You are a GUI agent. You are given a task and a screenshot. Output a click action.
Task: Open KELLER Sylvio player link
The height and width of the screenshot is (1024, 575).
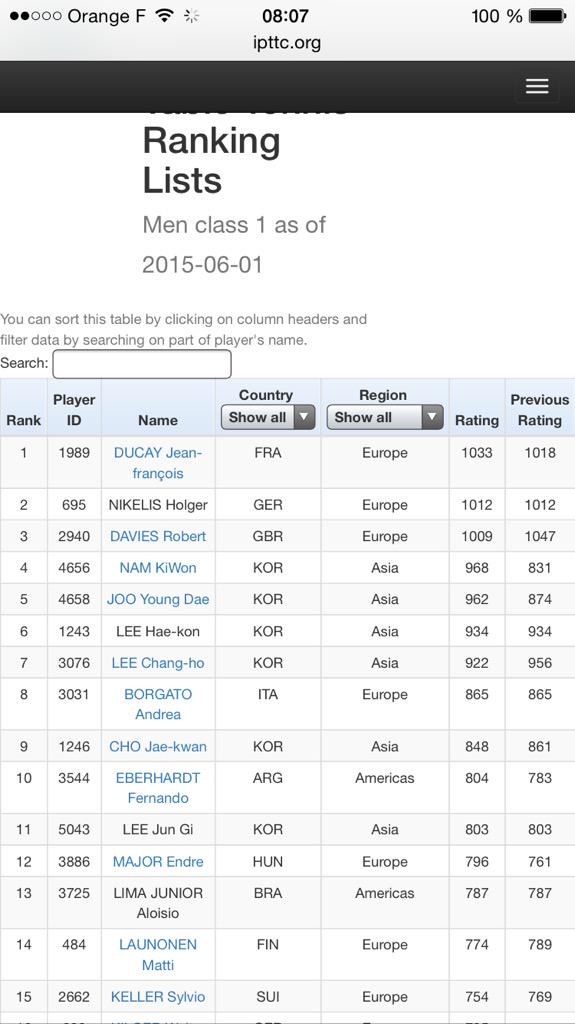(158, 997)
